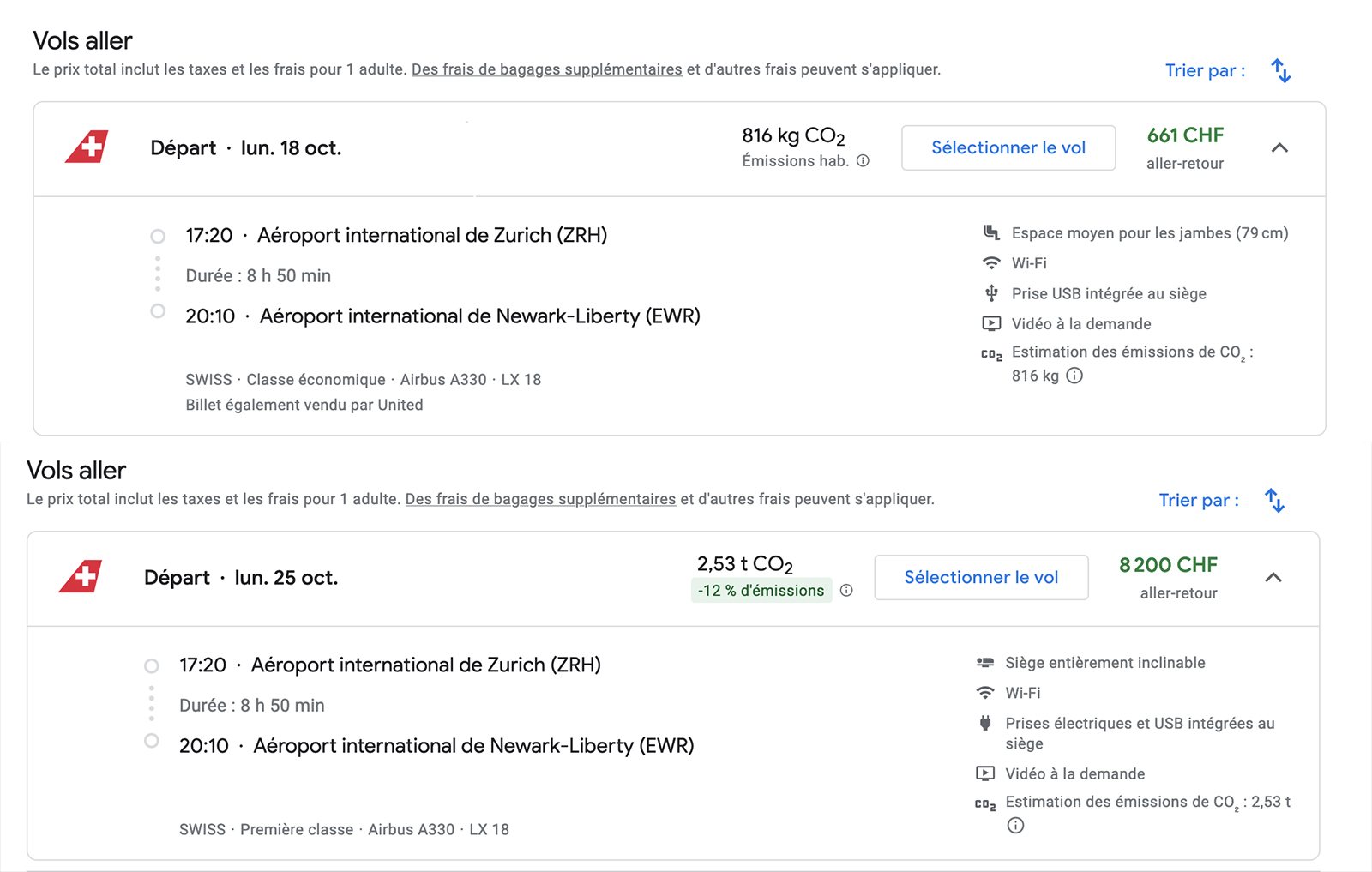Click 'Vidéo à la demande' in 18 oct. flight
Viewport: 1372px width, 872px height.
tap(1081, 323)
